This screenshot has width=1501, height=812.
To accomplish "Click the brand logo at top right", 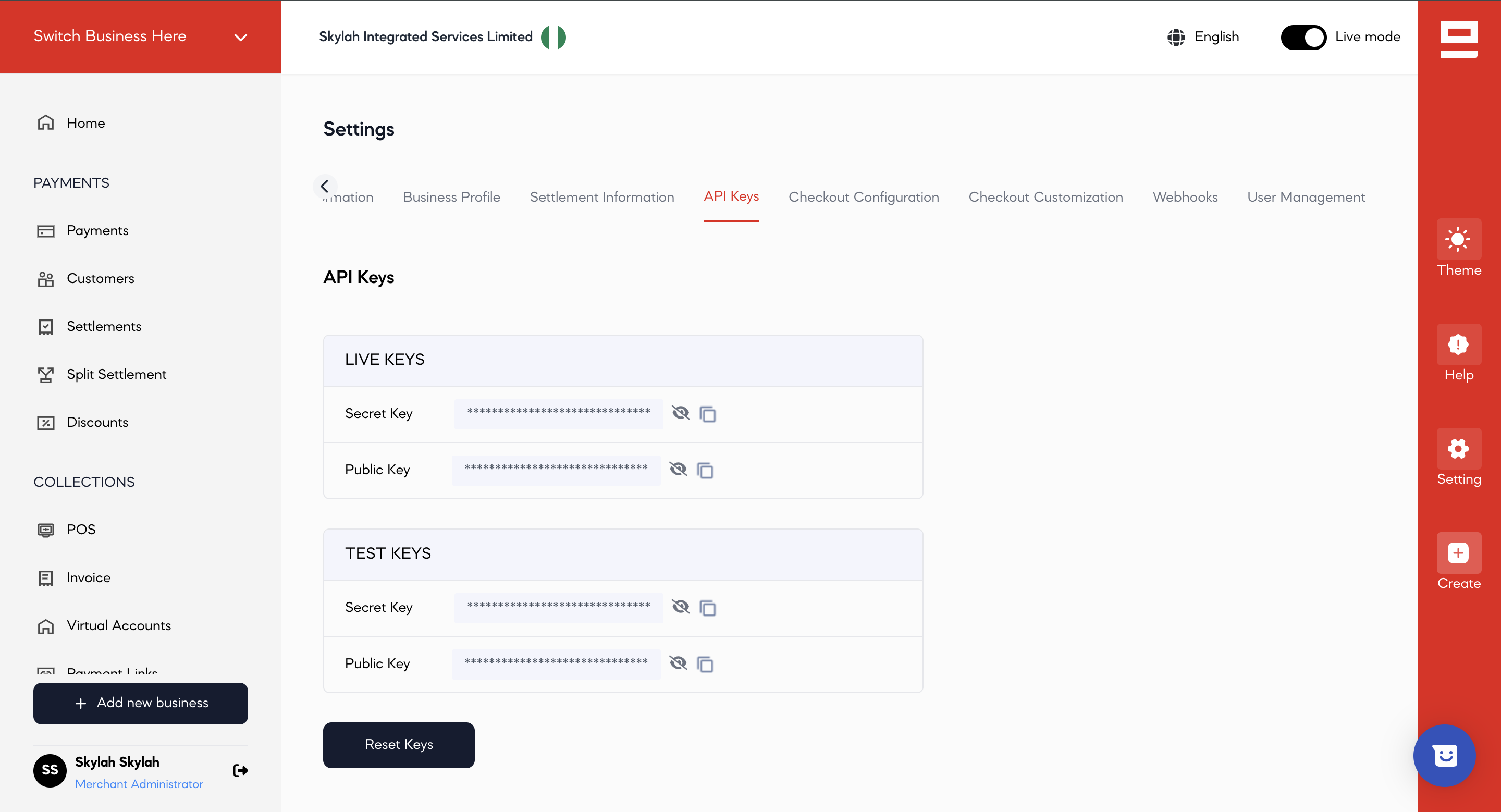I will coord(1458,39).
